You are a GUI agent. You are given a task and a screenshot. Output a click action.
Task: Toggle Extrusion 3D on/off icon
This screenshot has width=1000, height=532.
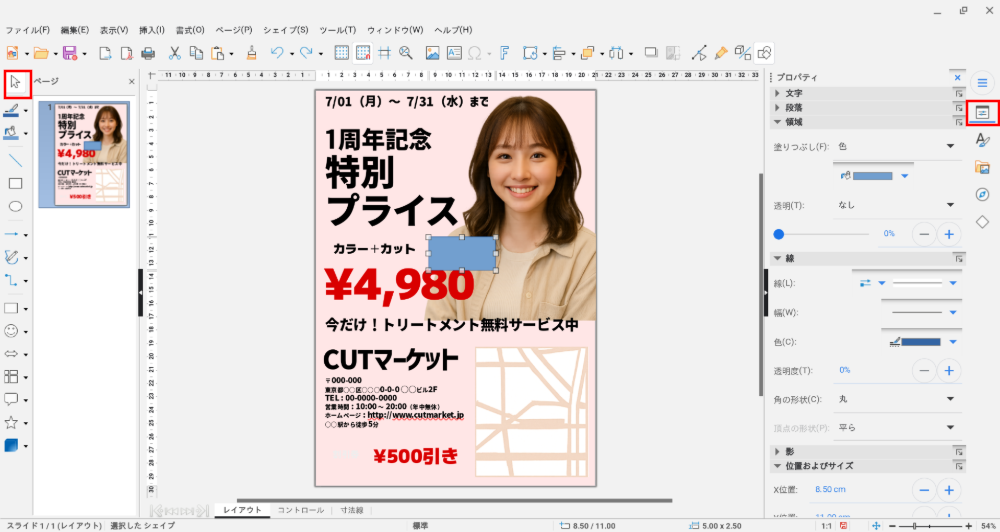[x=743, y=53]
